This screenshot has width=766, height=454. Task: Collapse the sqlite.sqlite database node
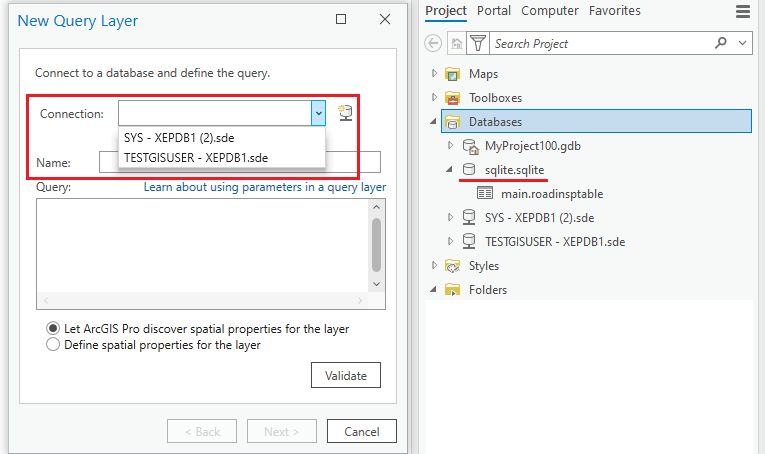449,169
